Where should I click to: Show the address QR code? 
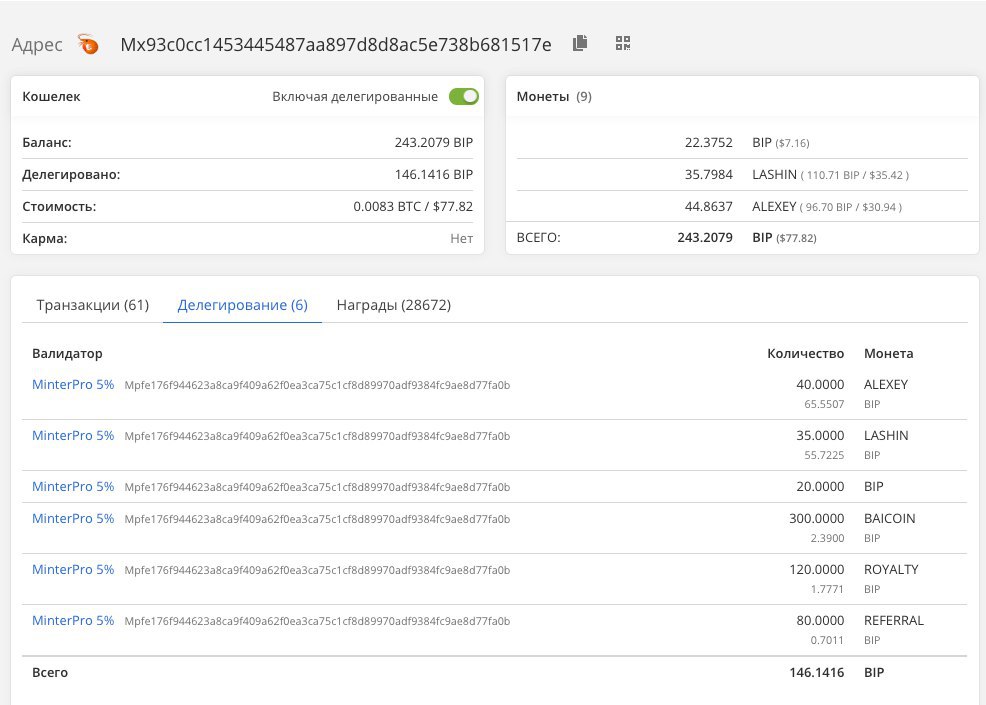[623, 43]
